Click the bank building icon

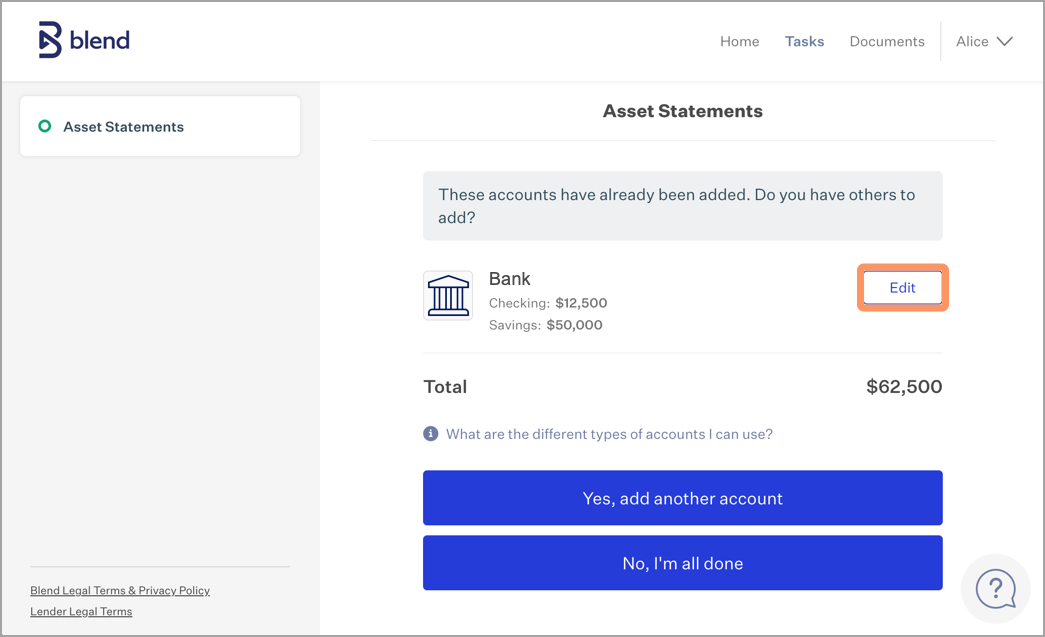point(448,295)
